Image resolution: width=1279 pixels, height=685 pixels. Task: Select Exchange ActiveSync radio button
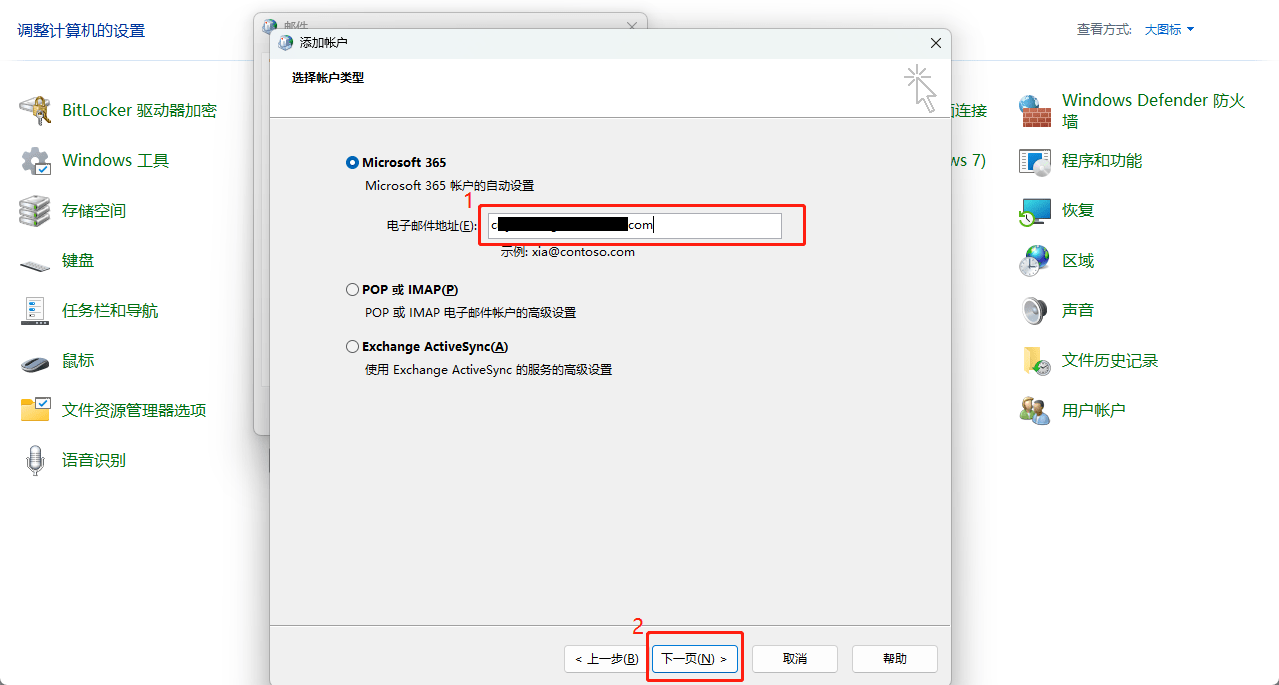pos(352,347)
